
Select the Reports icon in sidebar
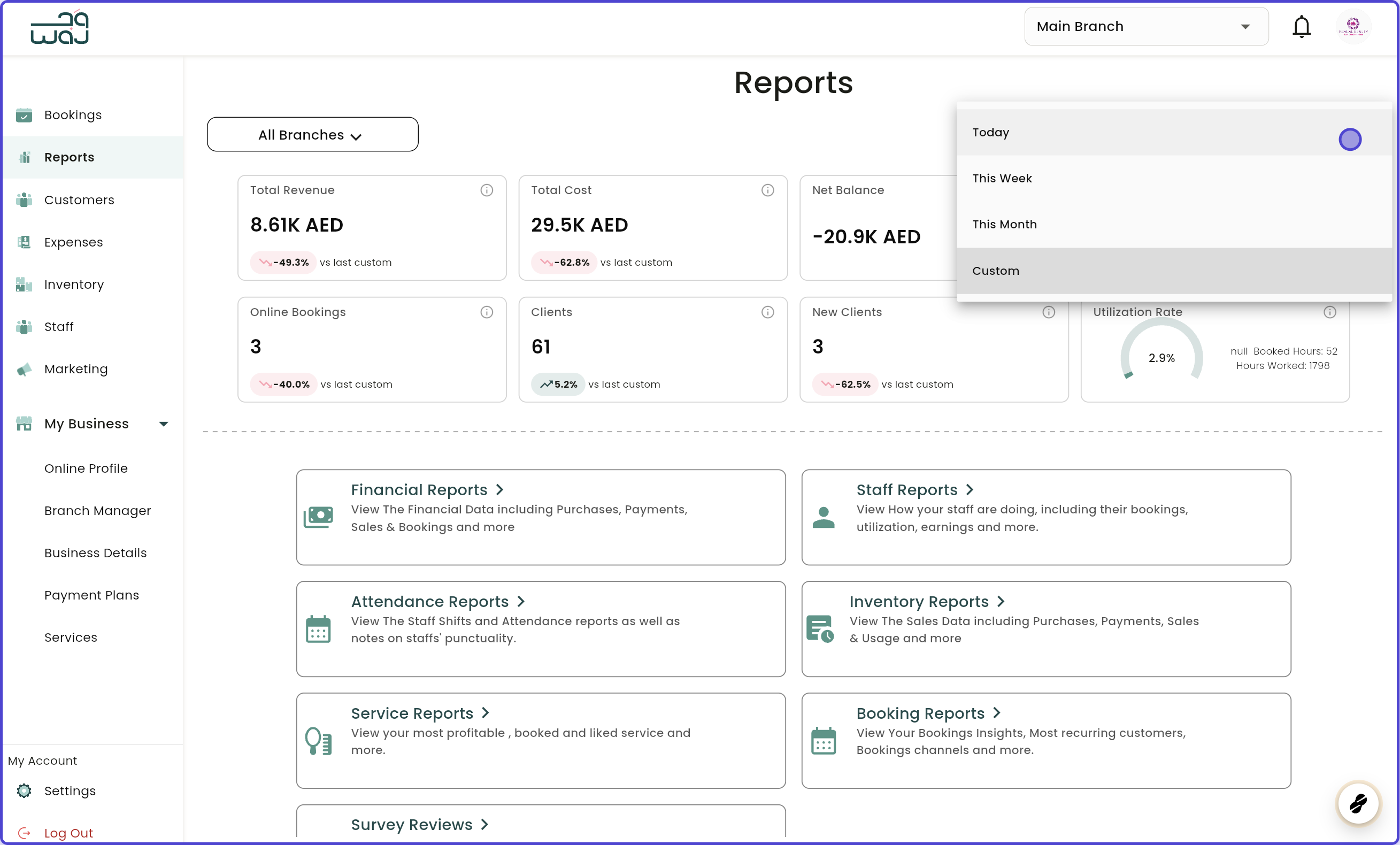[x=24, y=157]
